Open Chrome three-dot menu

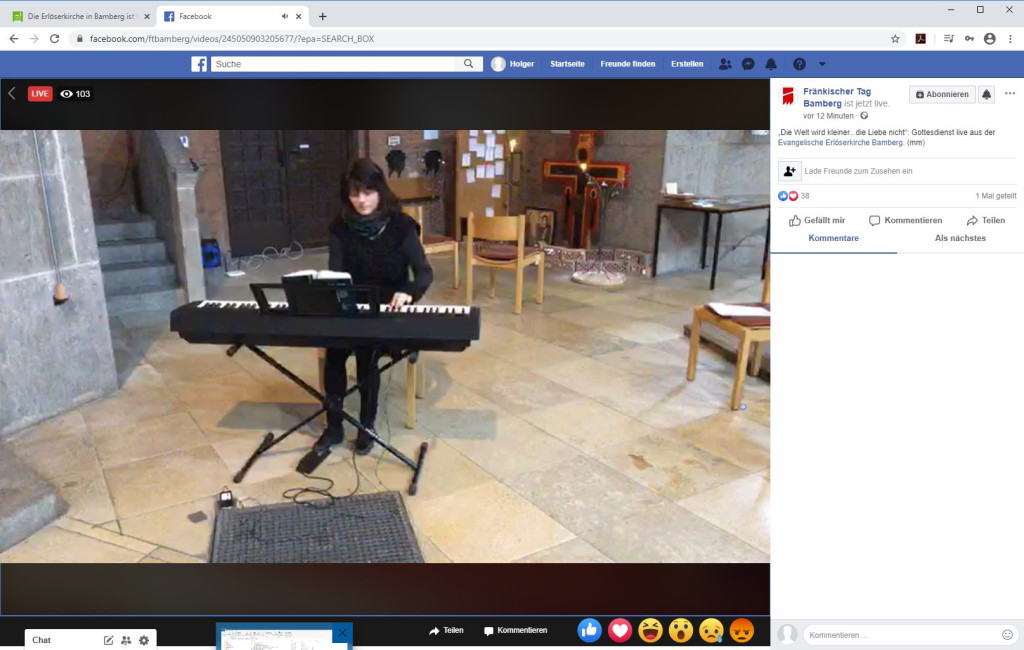tap(1010, 39)
